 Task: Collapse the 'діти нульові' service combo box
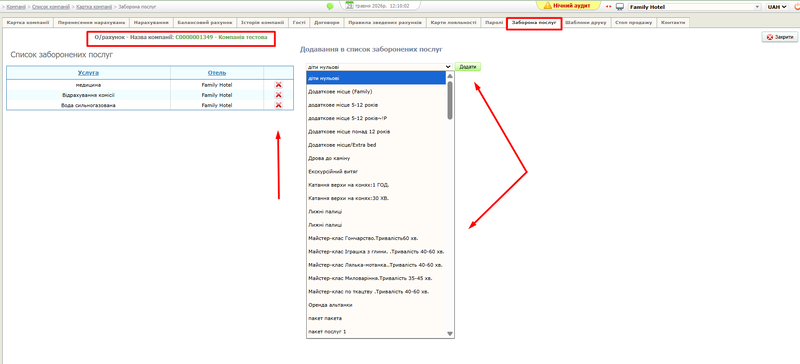pyautogui.click(x=379, y=67)
